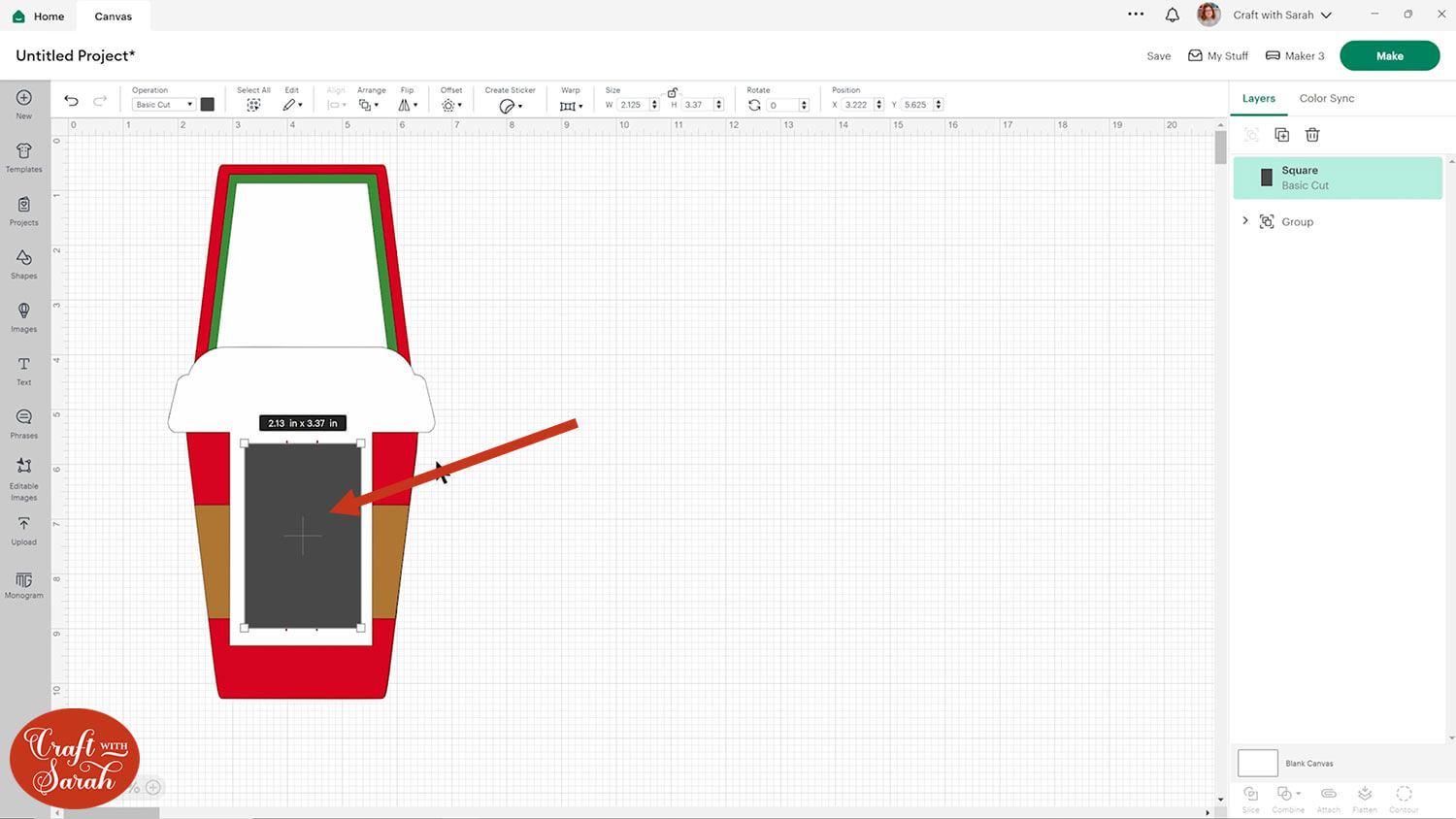Image resolution: width=1456 pixels, height=819 pixels.
Task: Expand the Group layer
Action: [x=1245, y=221]
